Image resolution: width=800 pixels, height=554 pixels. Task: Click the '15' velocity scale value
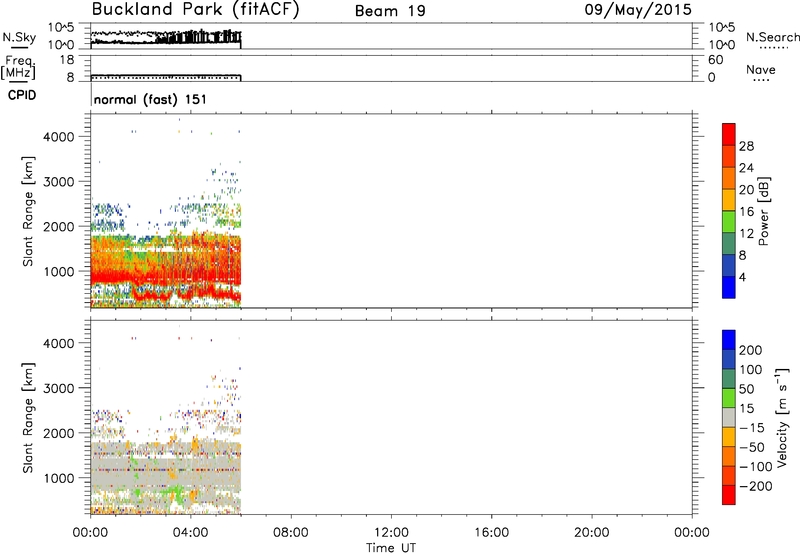746,408
